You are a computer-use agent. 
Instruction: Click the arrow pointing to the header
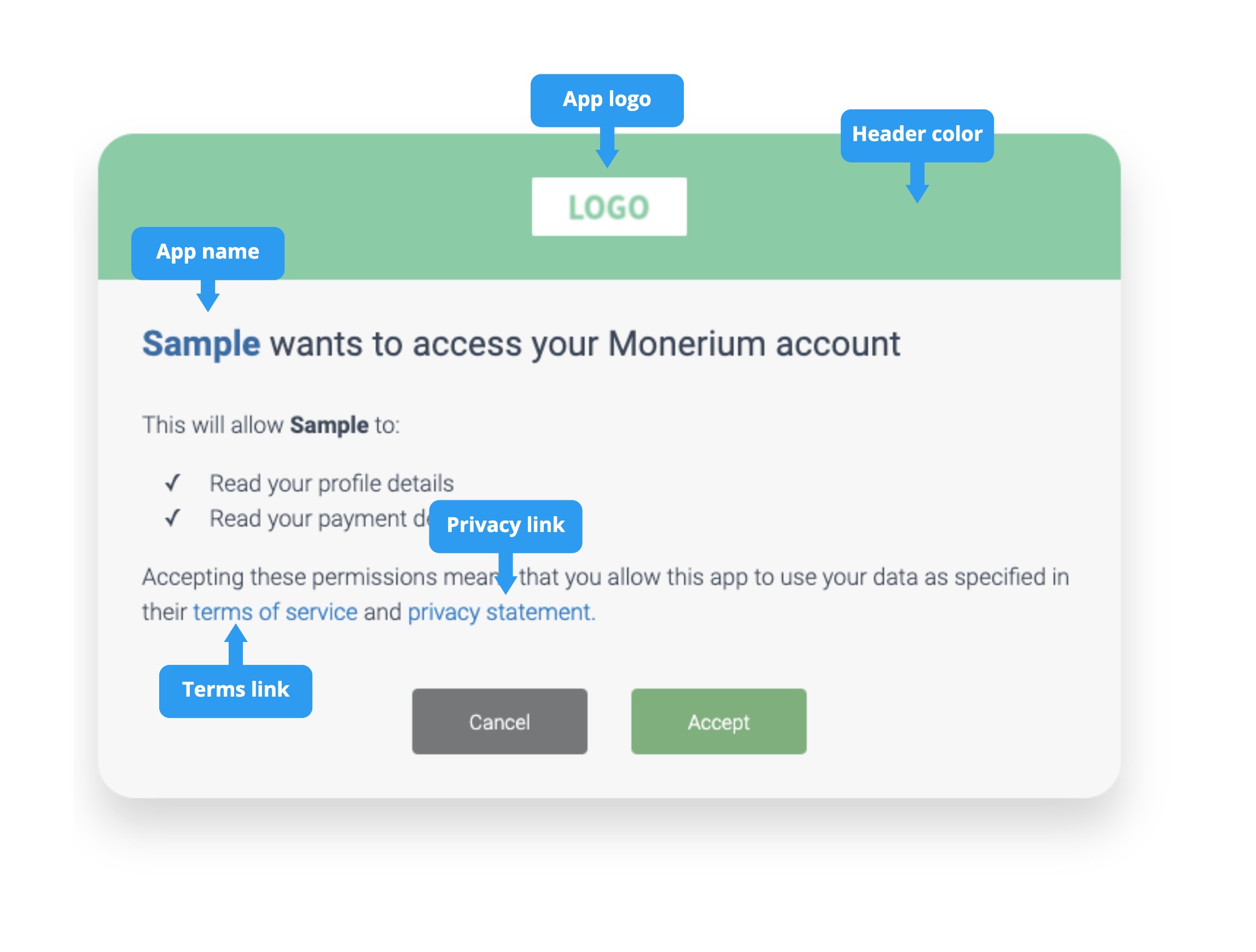pyautogui.click(x=918, y=181)
